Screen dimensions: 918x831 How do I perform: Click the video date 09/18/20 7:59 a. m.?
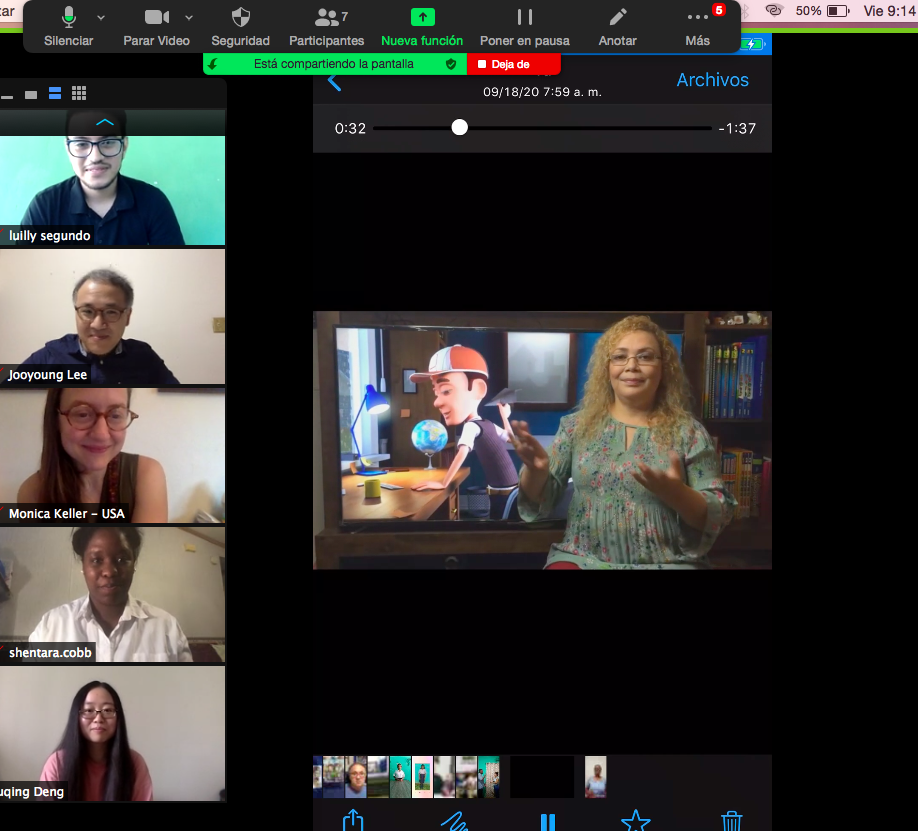pyautogui.click(x=542, y=92)
